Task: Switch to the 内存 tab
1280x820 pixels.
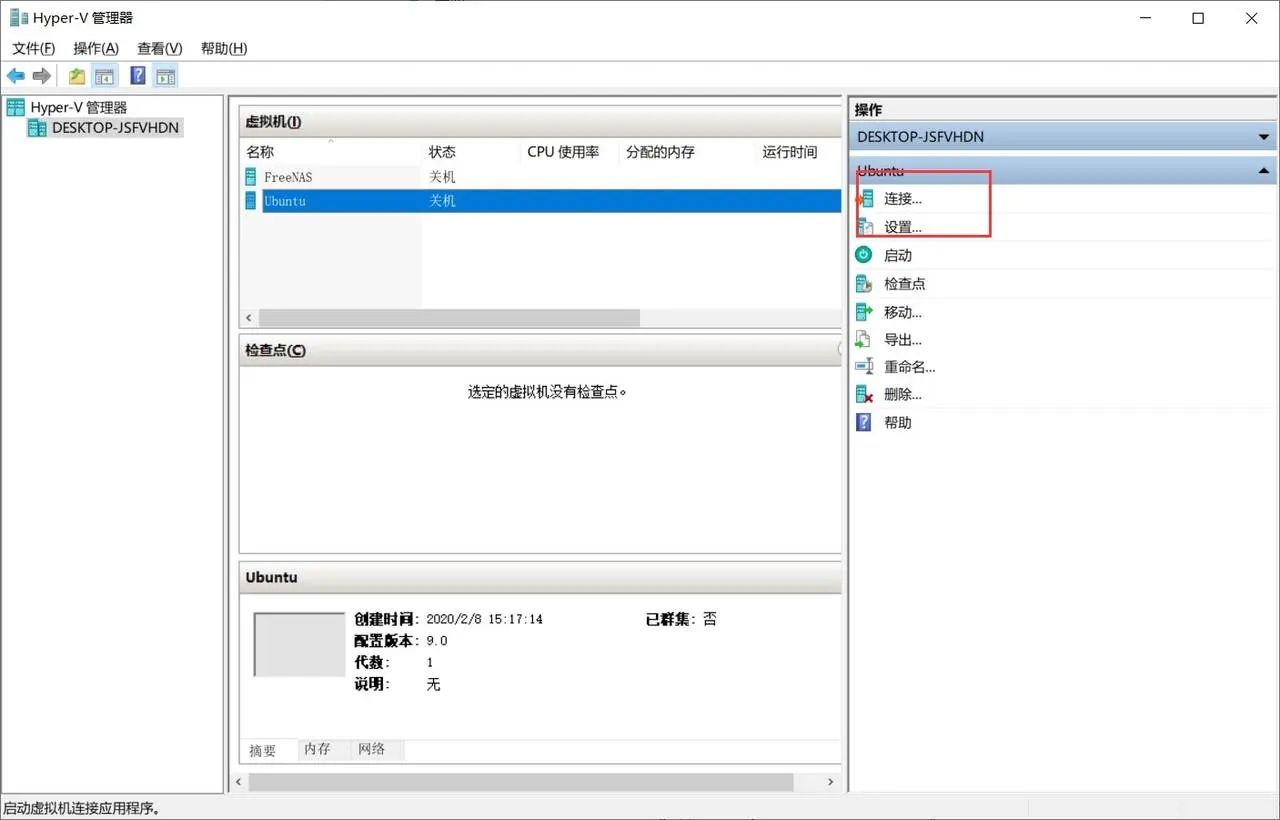Action: coord(317,749)
